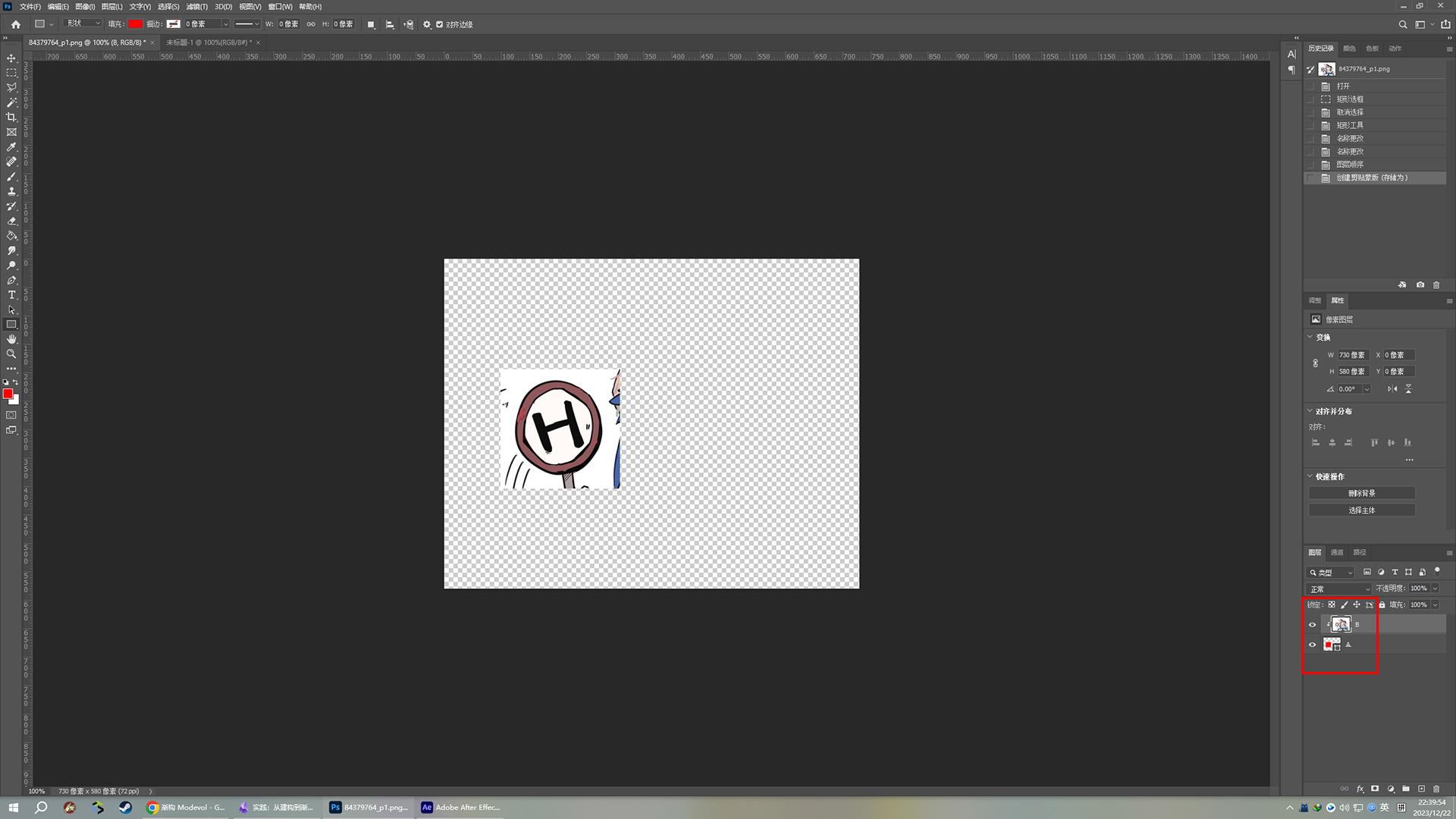Select the Eraser tool
Screen dimensions: 1456x819
click(x=11, y=221)
